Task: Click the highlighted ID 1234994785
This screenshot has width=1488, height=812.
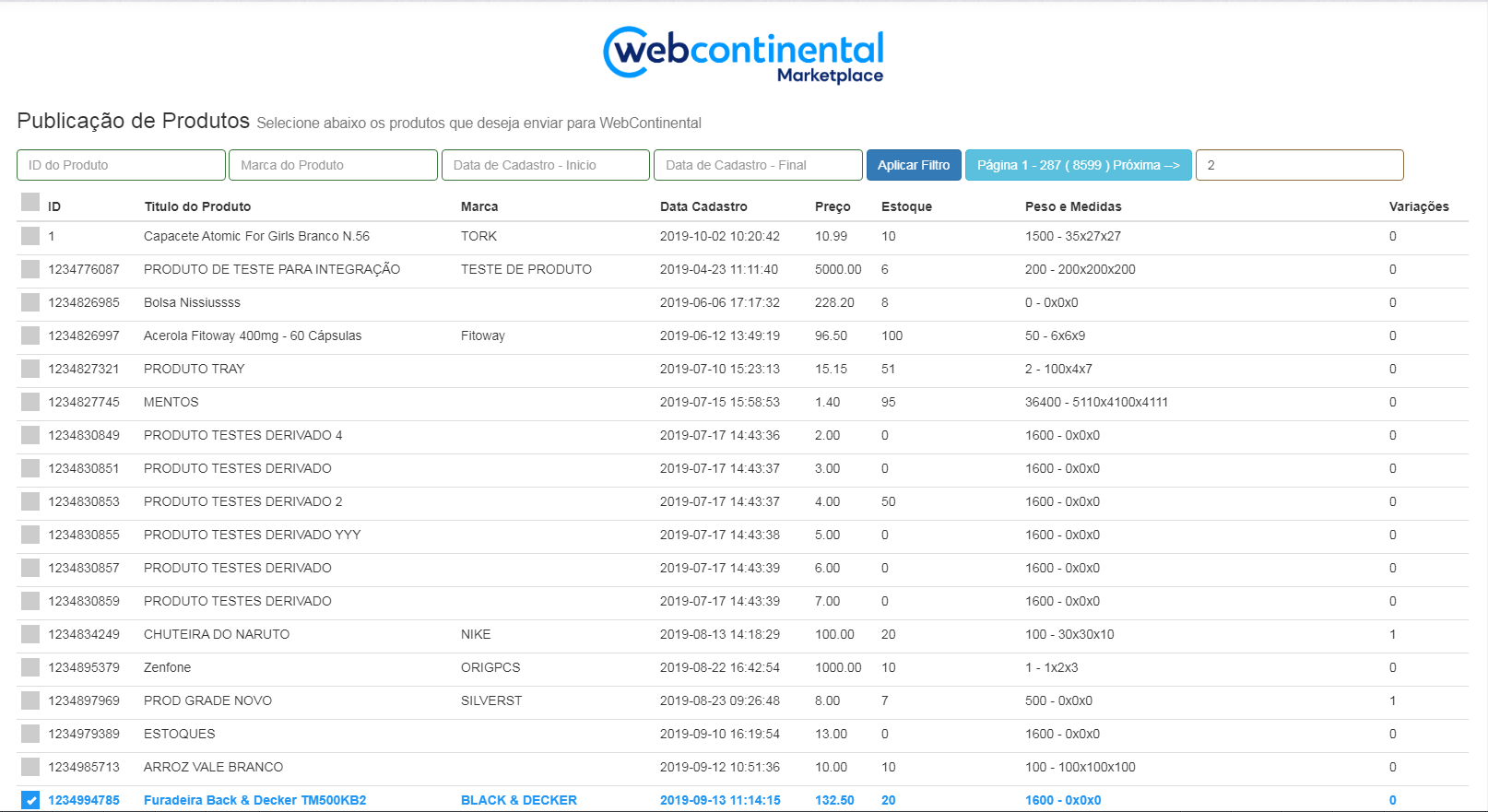Action: (x=84, y=800)
